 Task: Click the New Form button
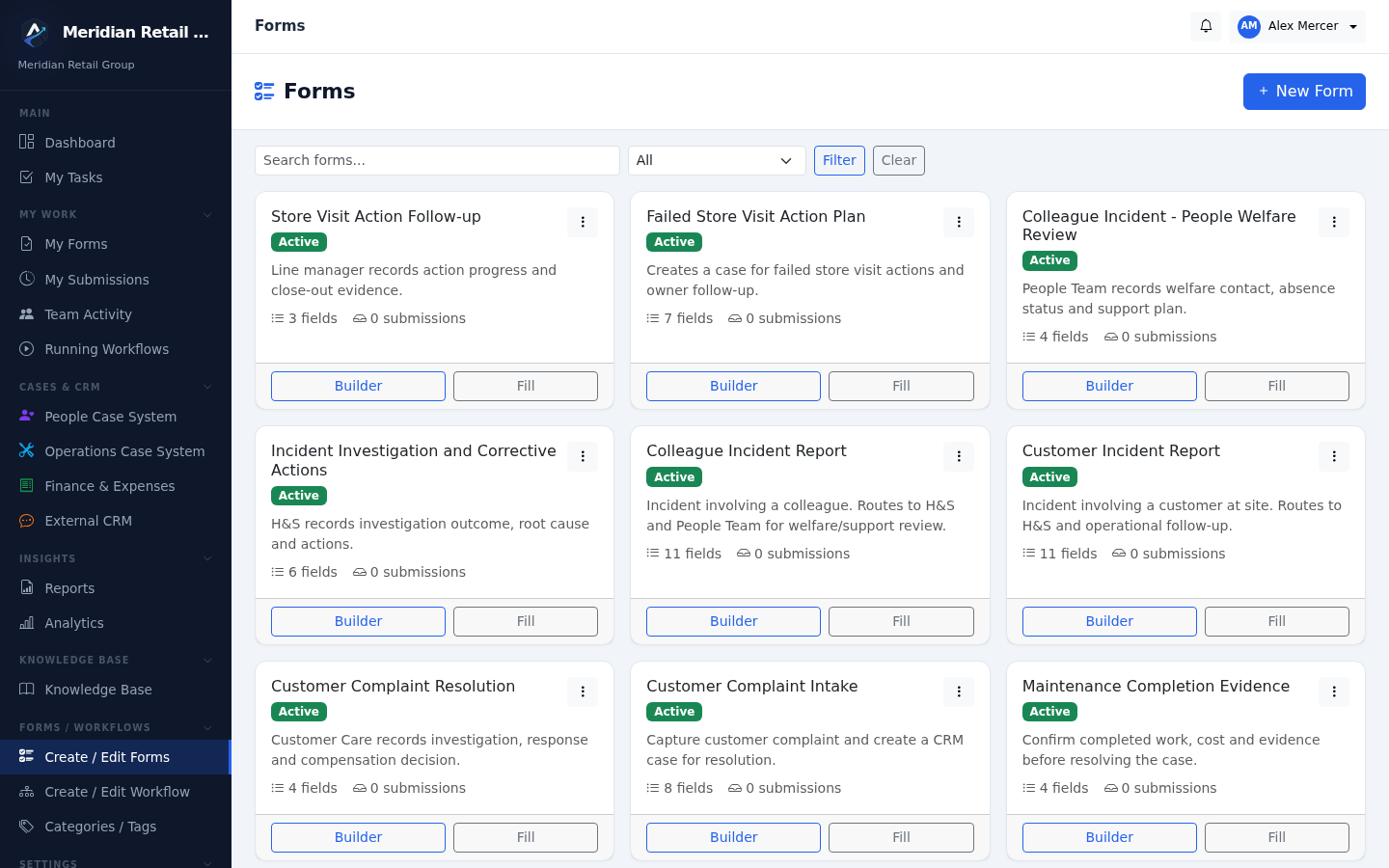1304,92
